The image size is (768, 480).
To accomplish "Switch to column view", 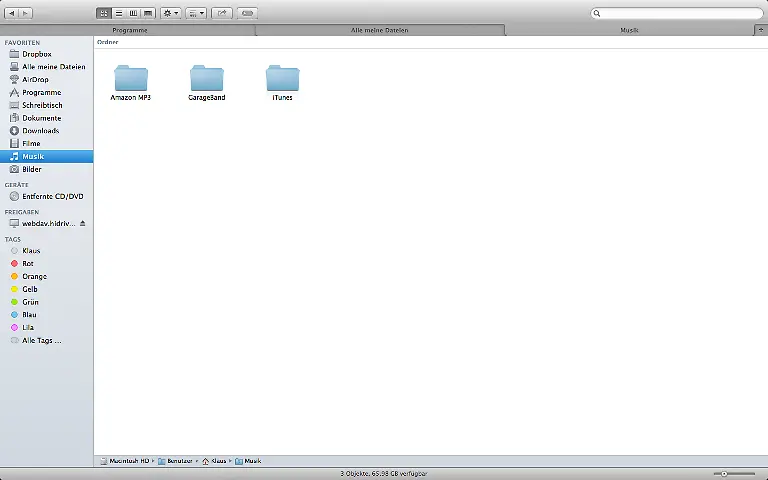I will click(133, 13).
